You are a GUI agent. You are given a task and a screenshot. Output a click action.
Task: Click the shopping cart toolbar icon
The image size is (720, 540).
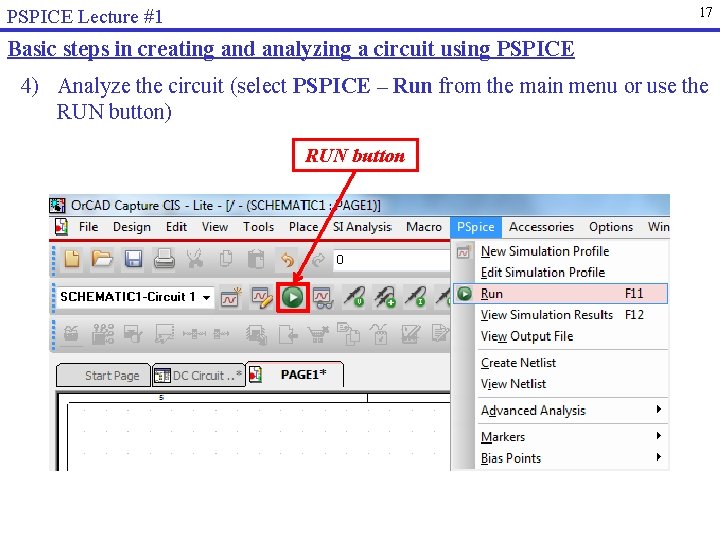(x=318, y=334)
